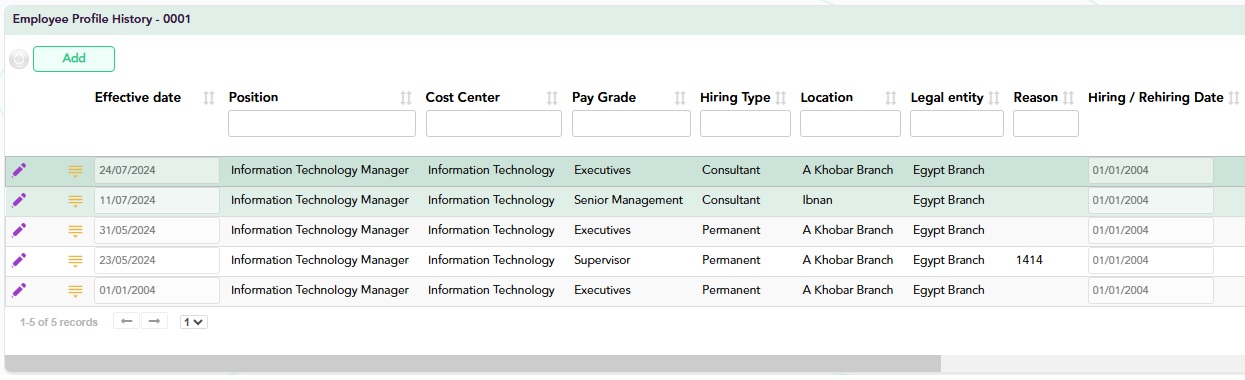Click the Location column header
The height and width of the screenshot is (380, 1245).
point(827,98)
